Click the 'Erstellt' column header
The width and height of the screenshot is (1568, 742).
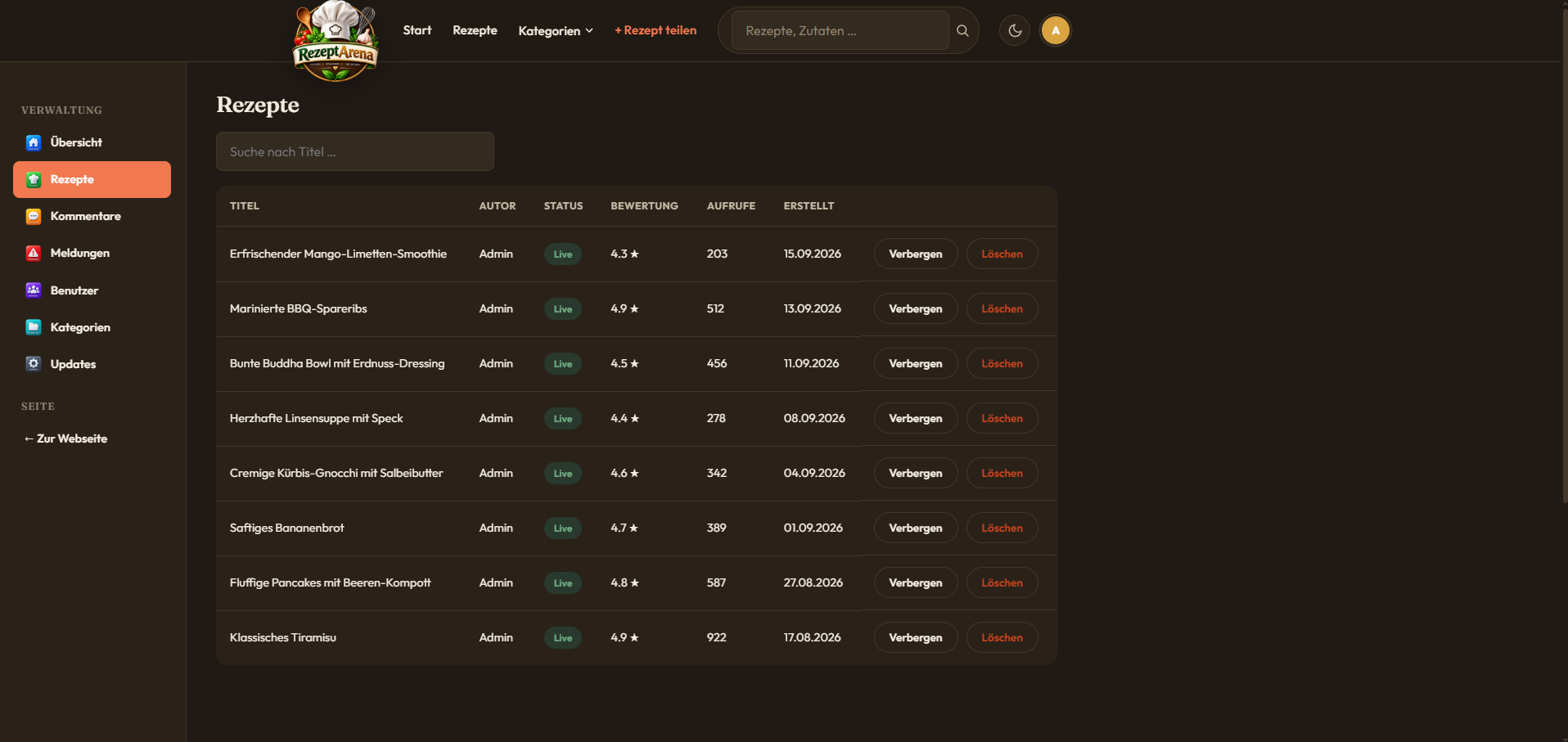coord(809,206)
